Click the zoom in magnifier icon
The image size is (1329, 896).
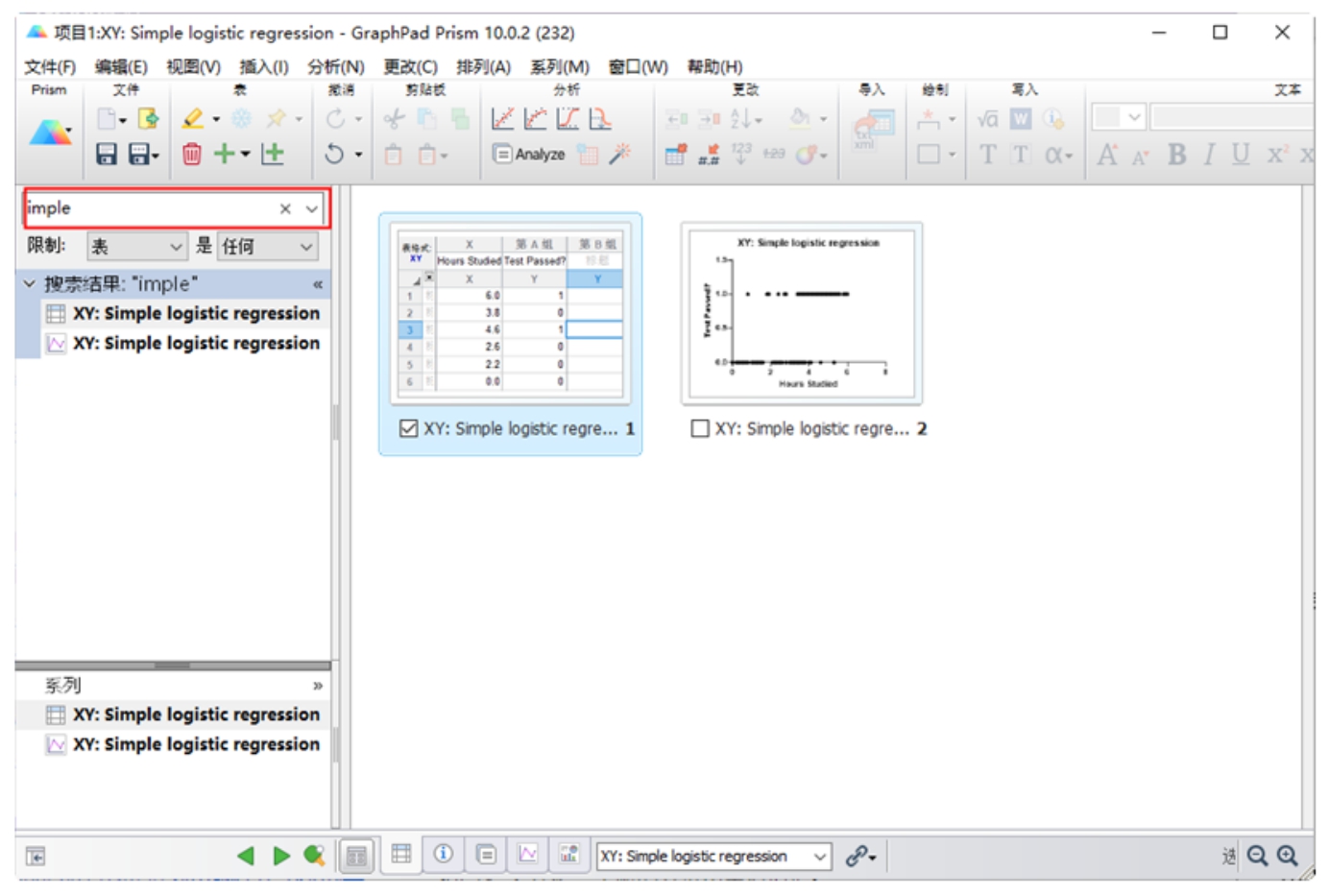[x=1288, y=855]
